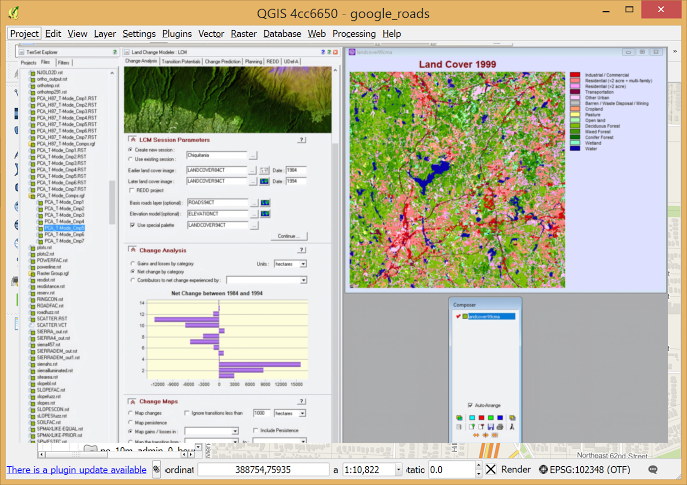Open the Vector menu

[x=211, y=34]
